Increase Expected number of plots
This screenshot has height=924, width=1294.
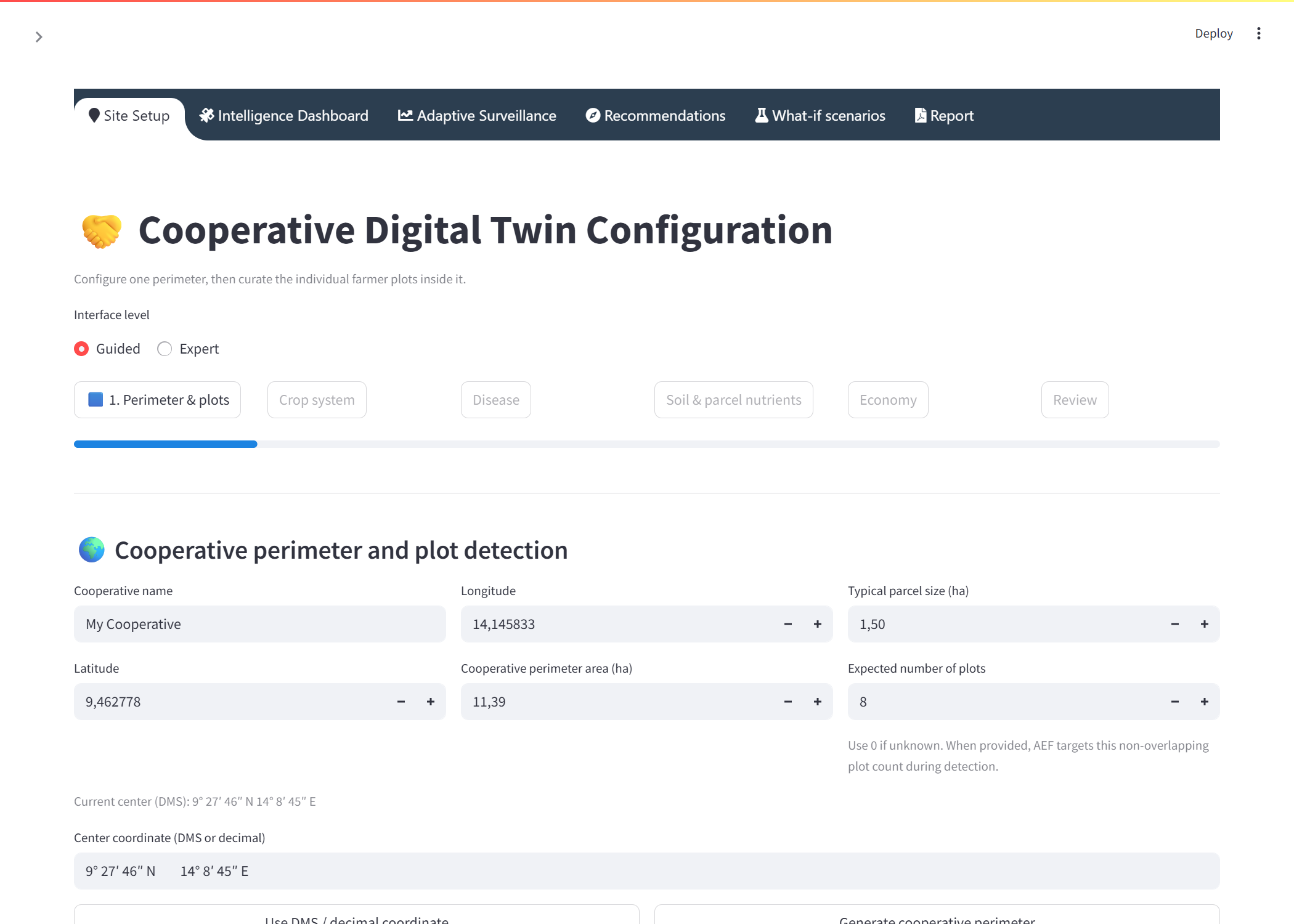1205,702
